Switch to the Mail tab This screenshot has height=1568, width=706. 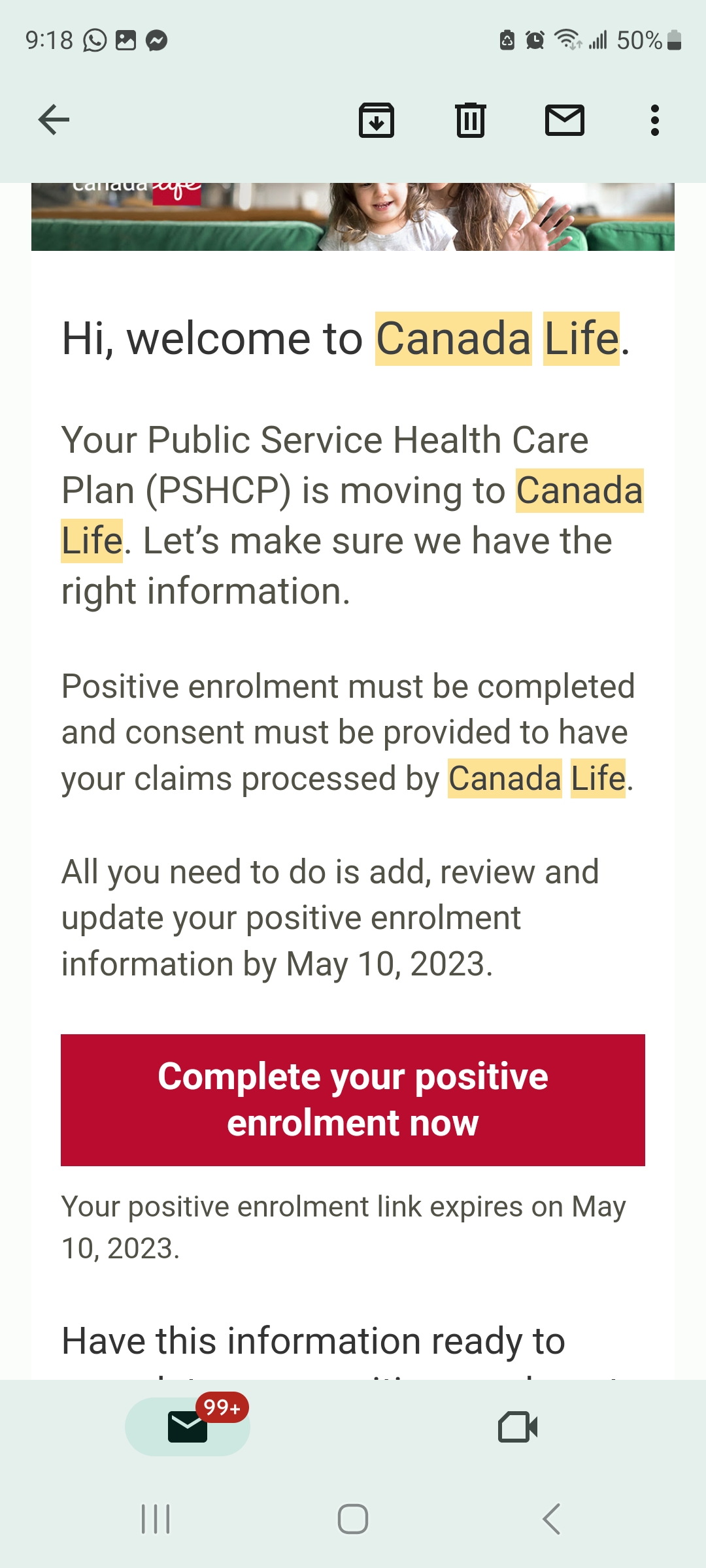point(188,1426)
